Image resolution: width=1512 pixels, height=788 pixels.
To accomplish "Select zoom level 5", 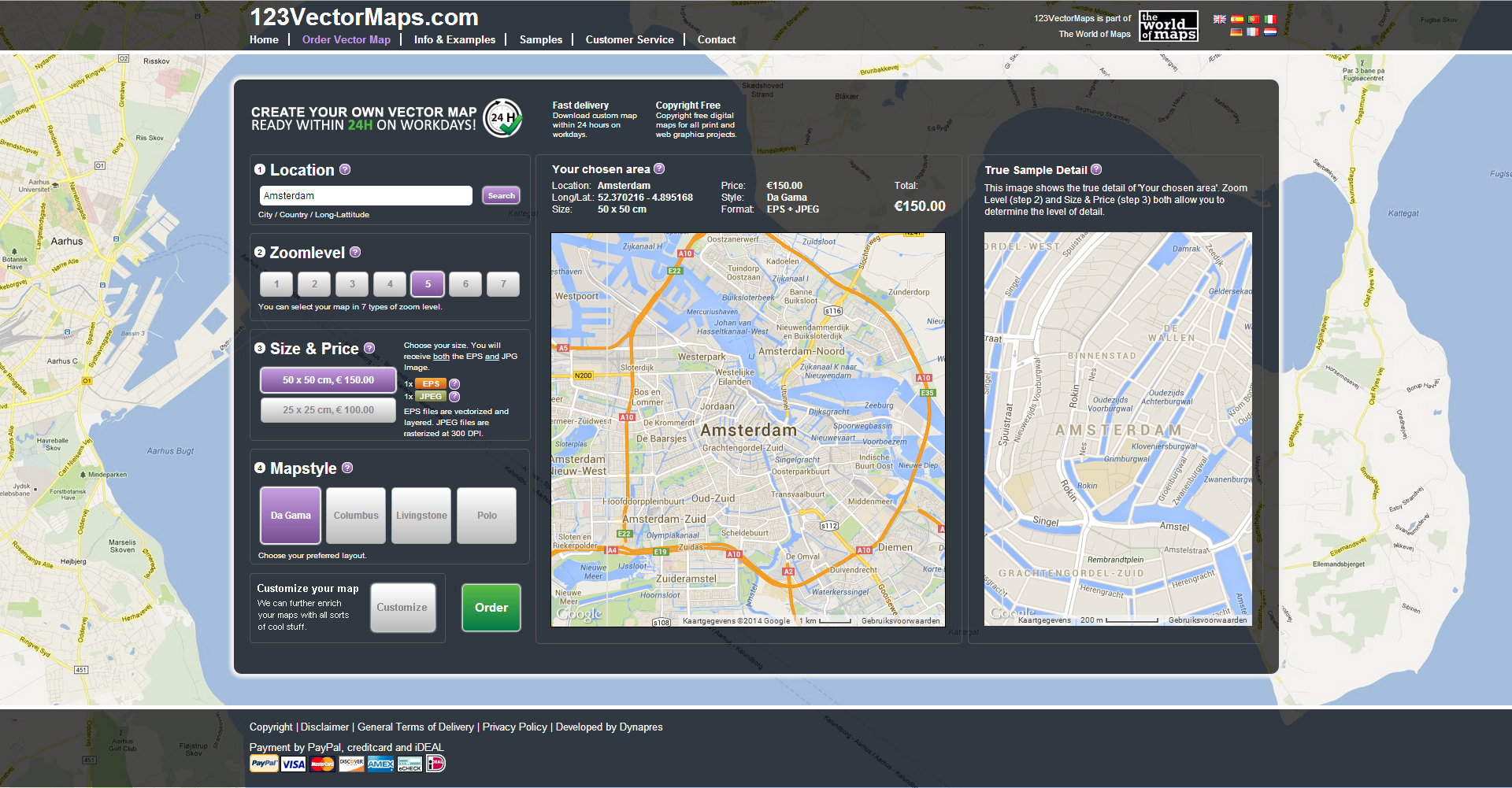I will 428,284.
